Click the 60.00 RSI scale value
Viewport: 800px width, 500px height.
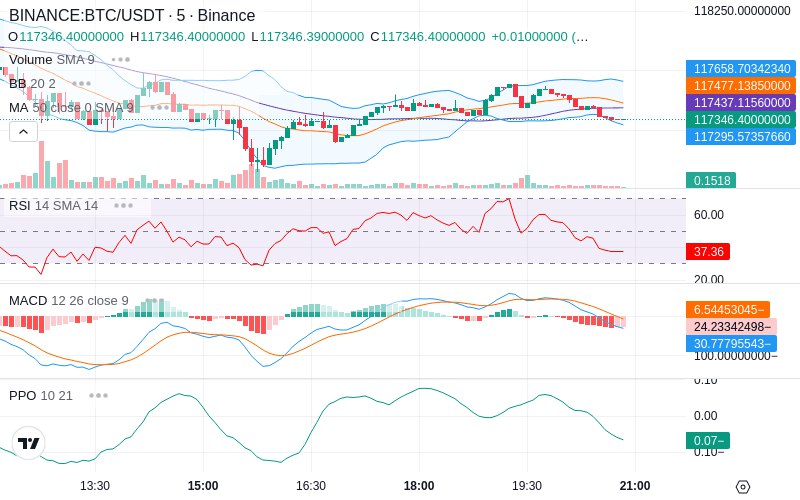click(x=709, y=215)
